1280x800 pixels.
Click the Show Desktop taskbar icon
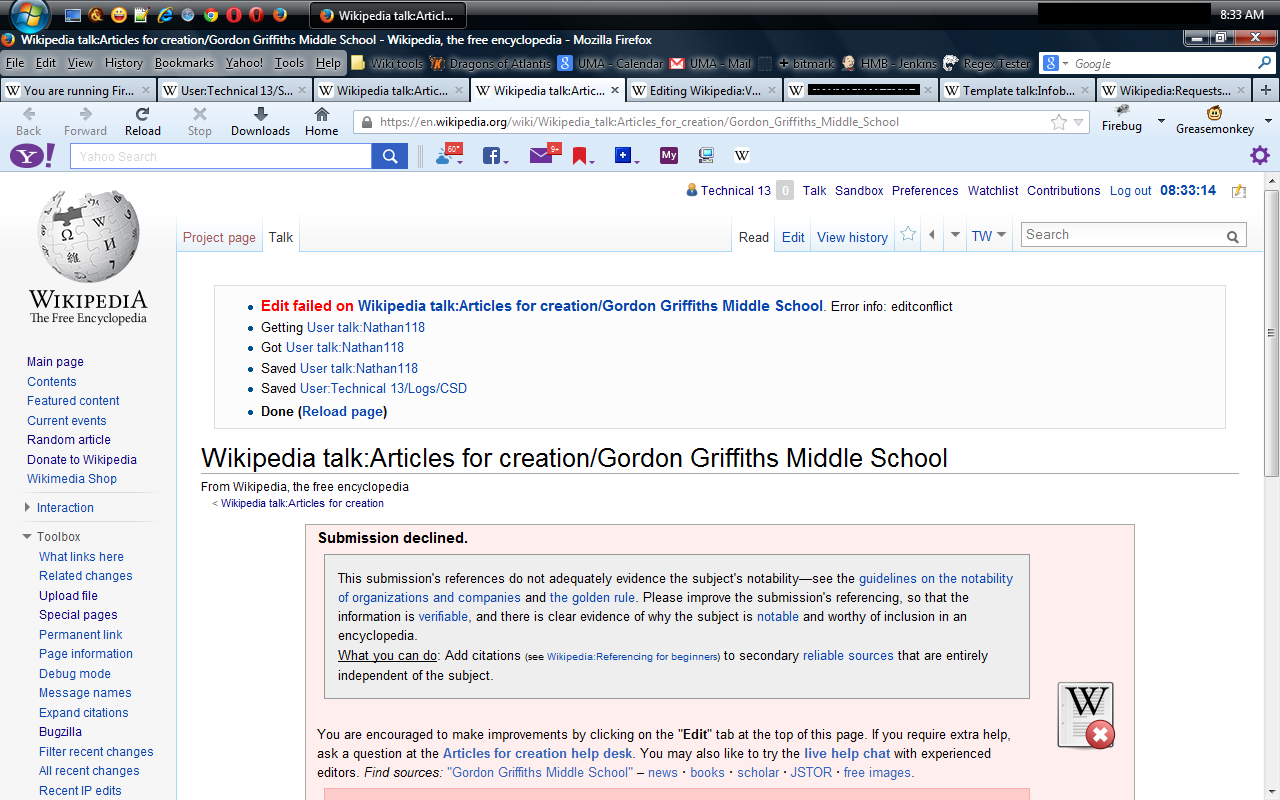click(73, 15)
